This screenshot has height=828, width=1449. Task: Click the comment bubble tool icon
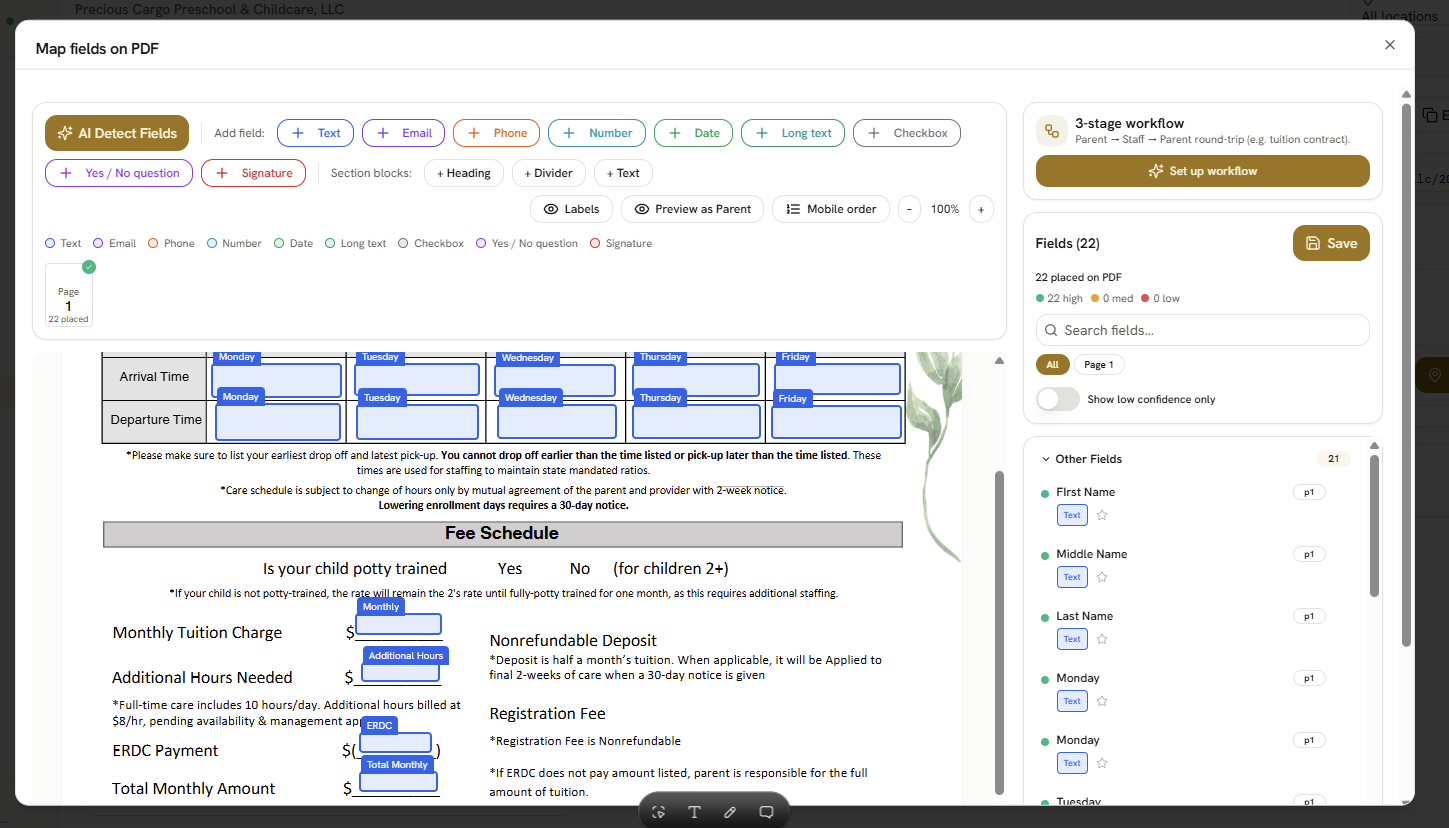click(766, 812)
